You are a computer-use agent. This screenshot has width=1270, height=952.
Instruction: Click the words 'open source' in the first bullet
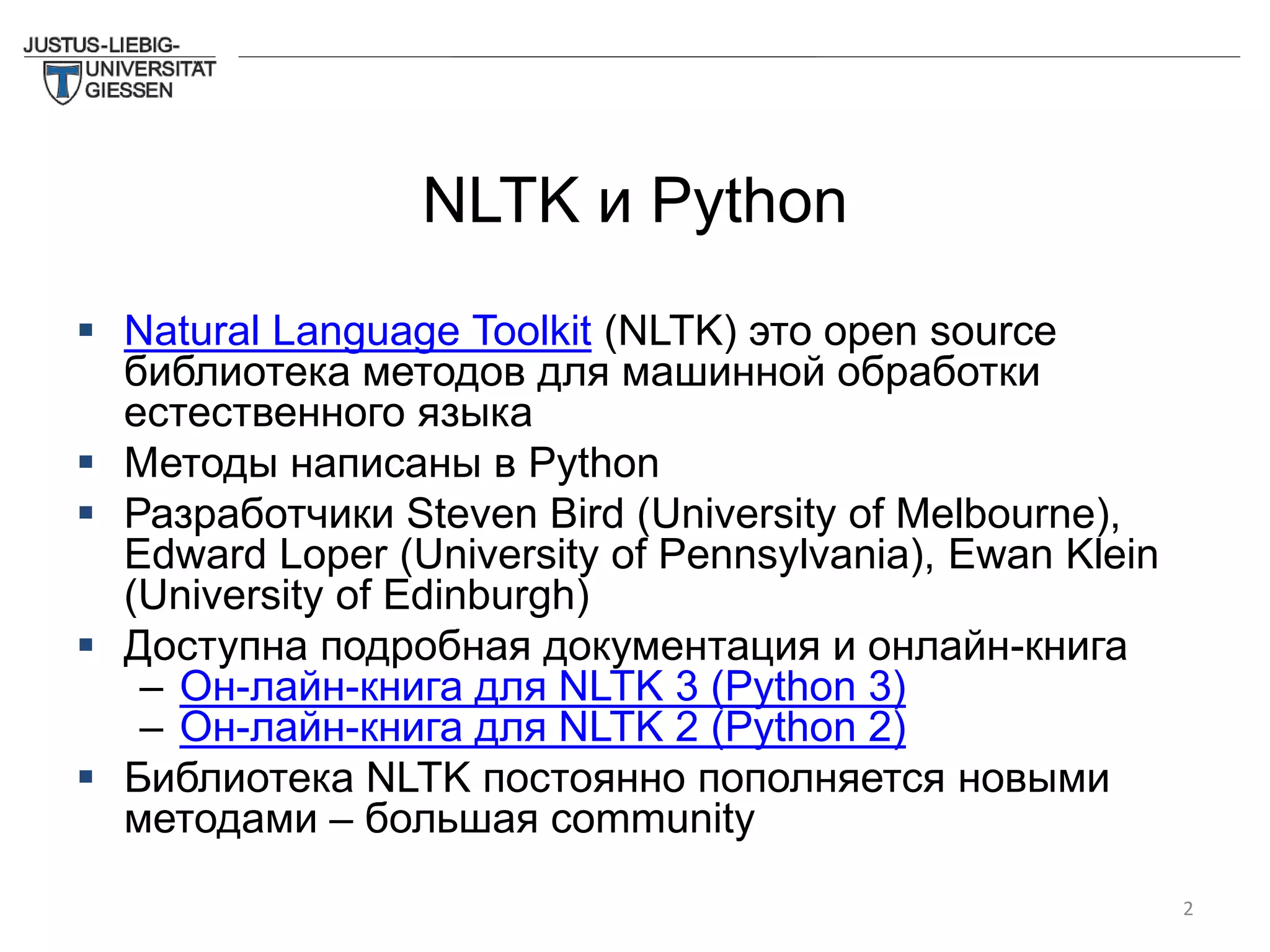coord(939,332)
